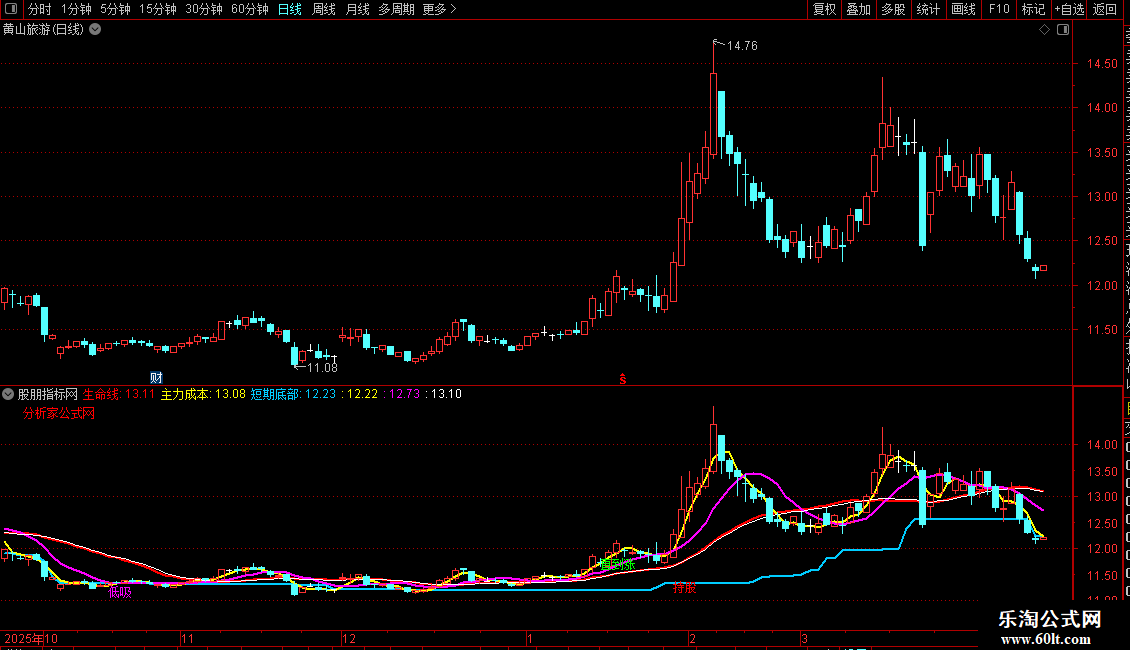
Task: Click the 2025年10 date on time axis
Action: coord(31,639)
